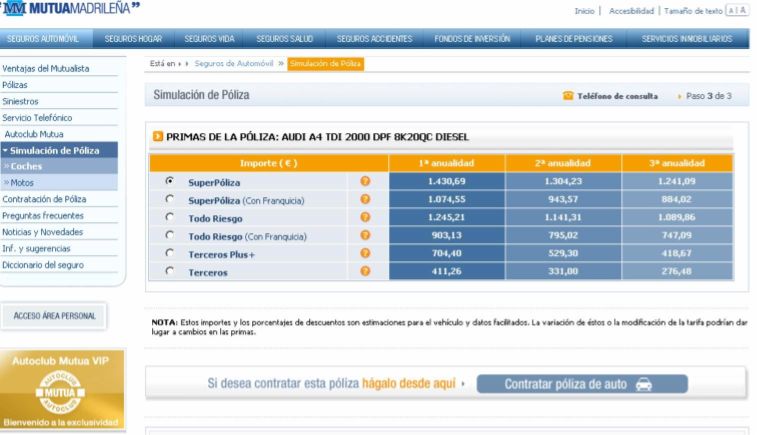Click hágalo desde aquí text
The height and width of the screenshot is (435, 757).
[x=409, y=383]
